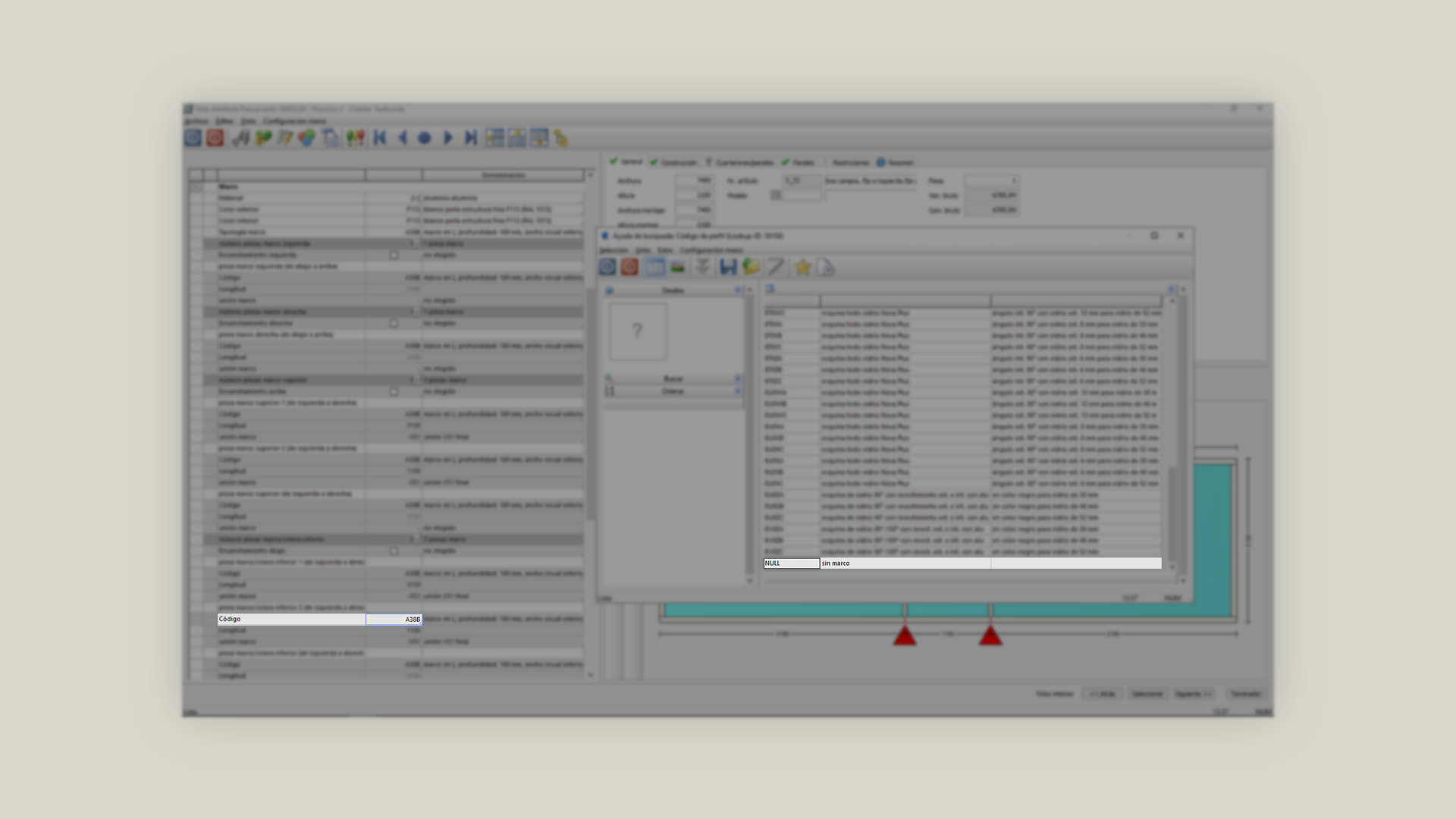
Task: Switch to the Construcción tab
Action: pos(673,162)
